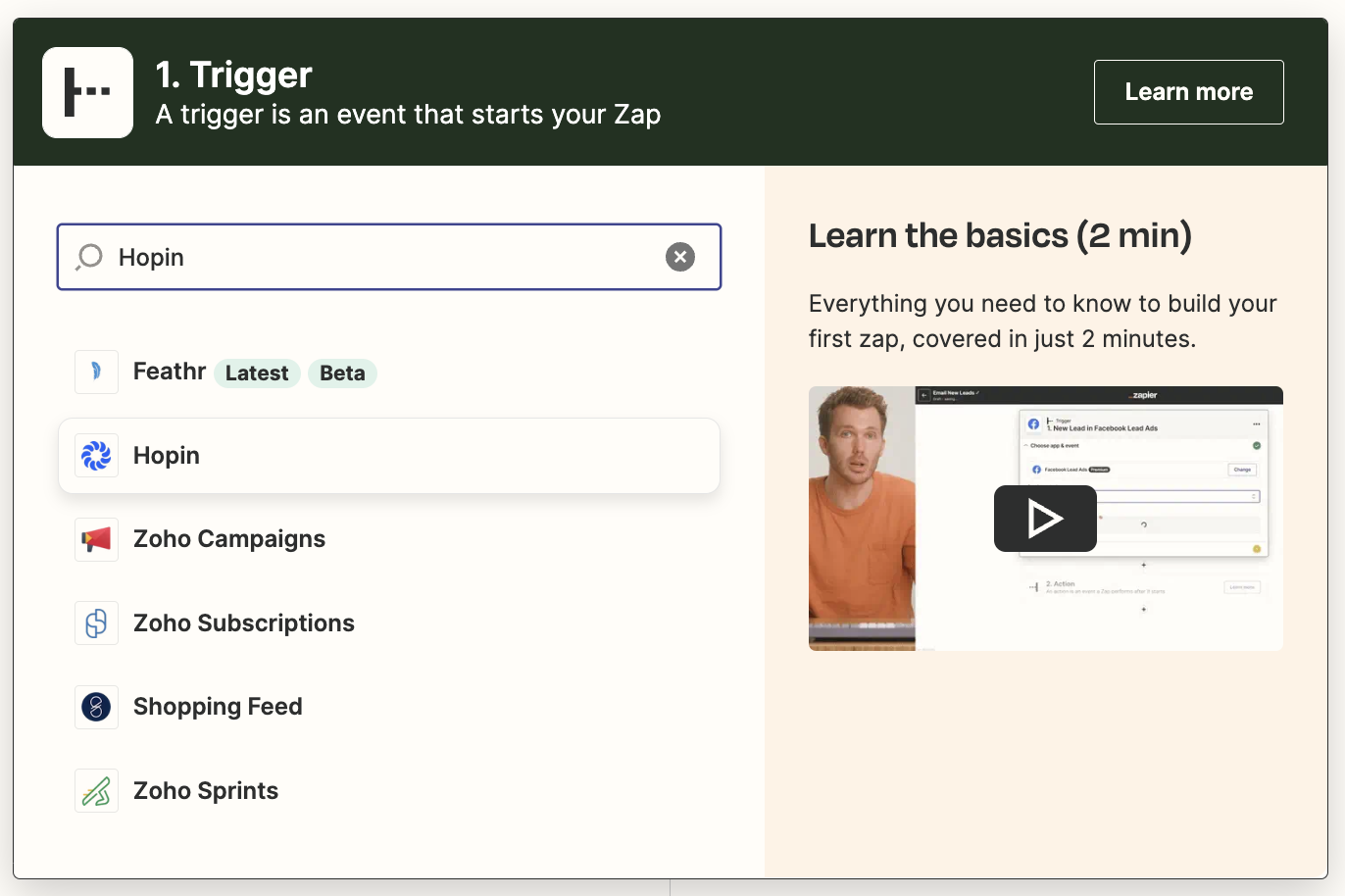Image resolution: width=1345 pixels, height=896 pixels.
Task: Click the Learn more button
Action: 1188,92
